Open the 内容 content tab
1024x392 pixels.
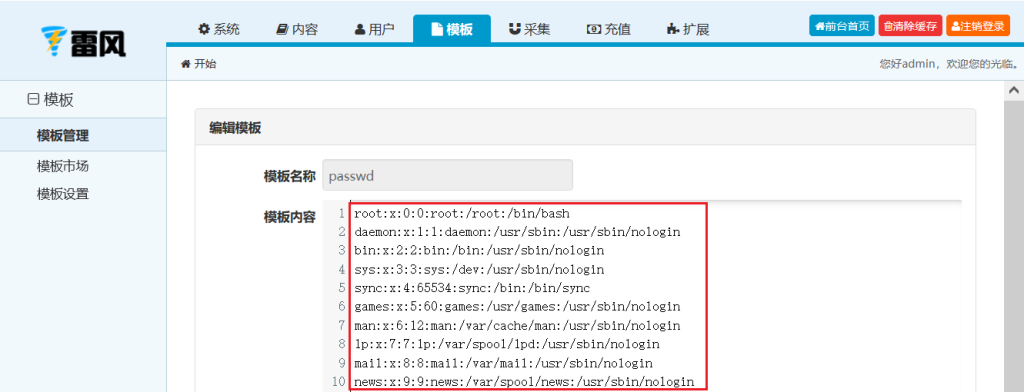click(x=296, y=29)
